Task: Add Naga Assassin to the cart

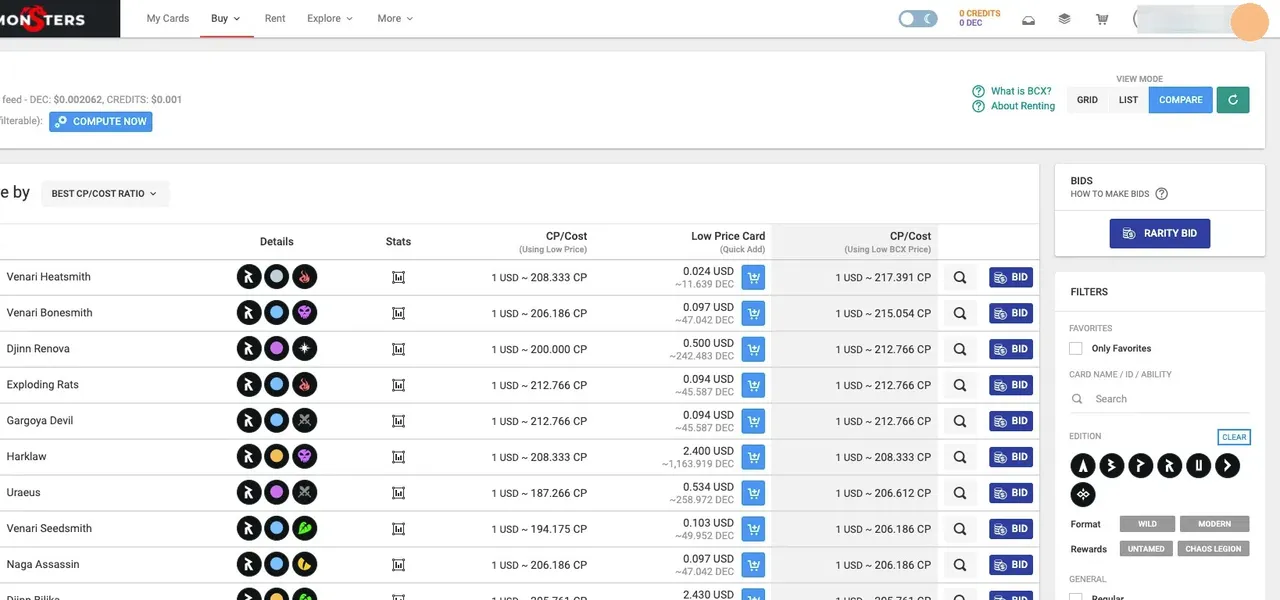Action: pos(753,565)
